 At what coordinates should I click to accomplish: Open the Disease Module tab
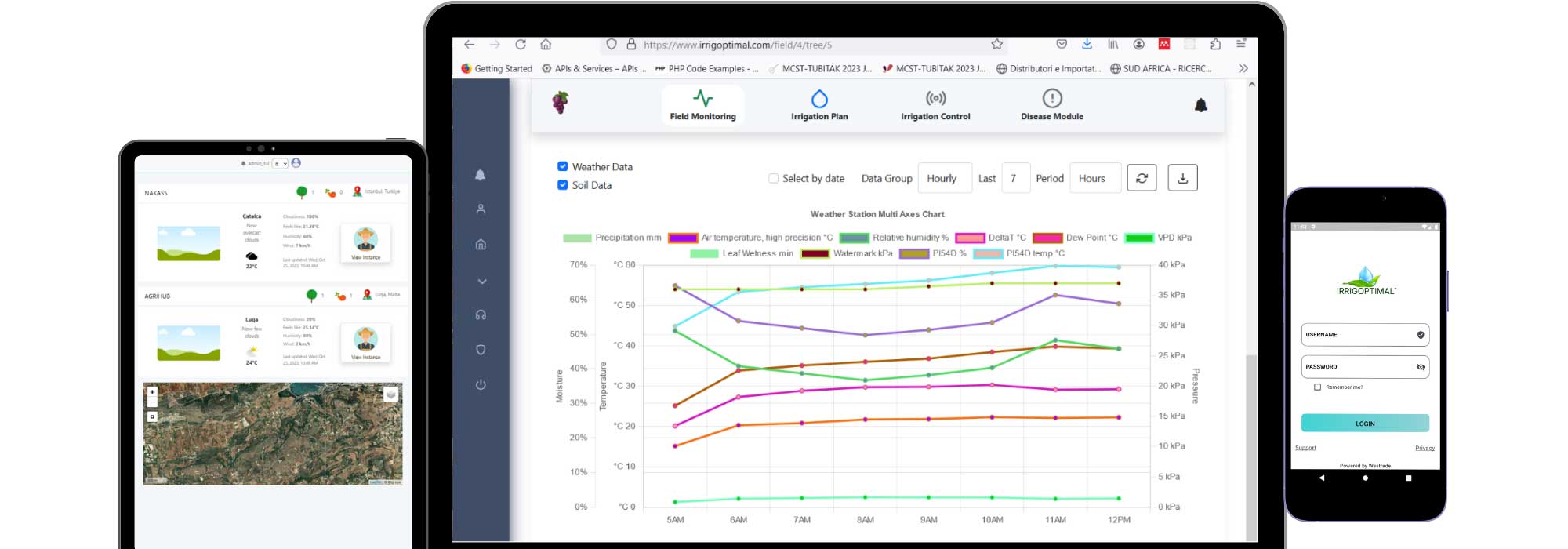1051,106
